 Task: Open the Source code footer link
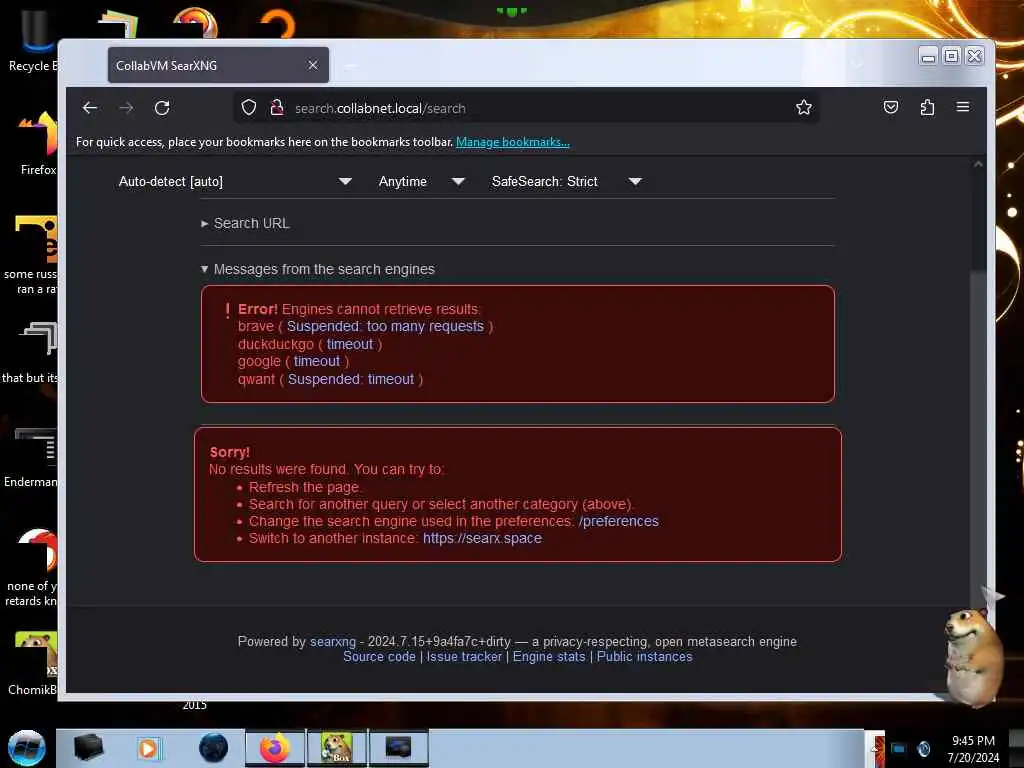point(379,656)
